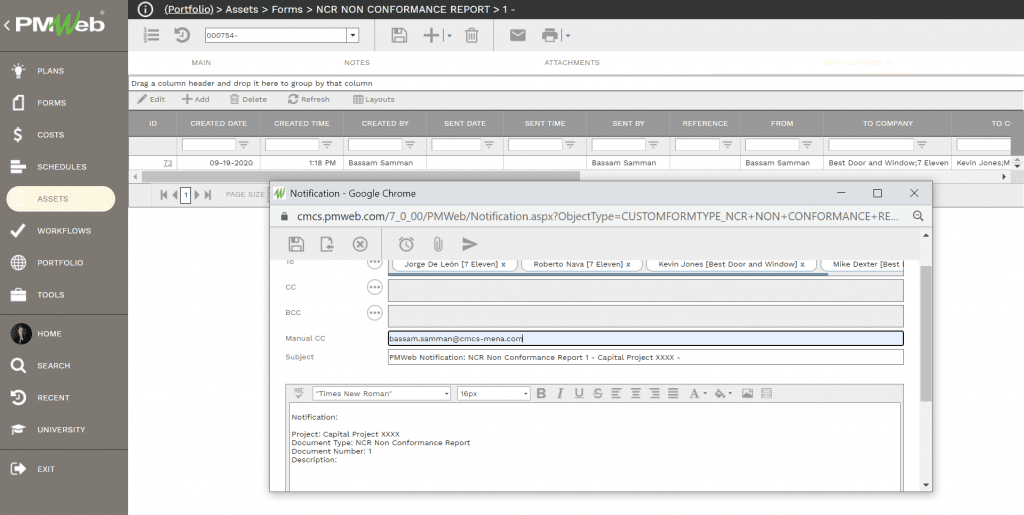
Task: Open the font color picker
Action: (697, 393)
